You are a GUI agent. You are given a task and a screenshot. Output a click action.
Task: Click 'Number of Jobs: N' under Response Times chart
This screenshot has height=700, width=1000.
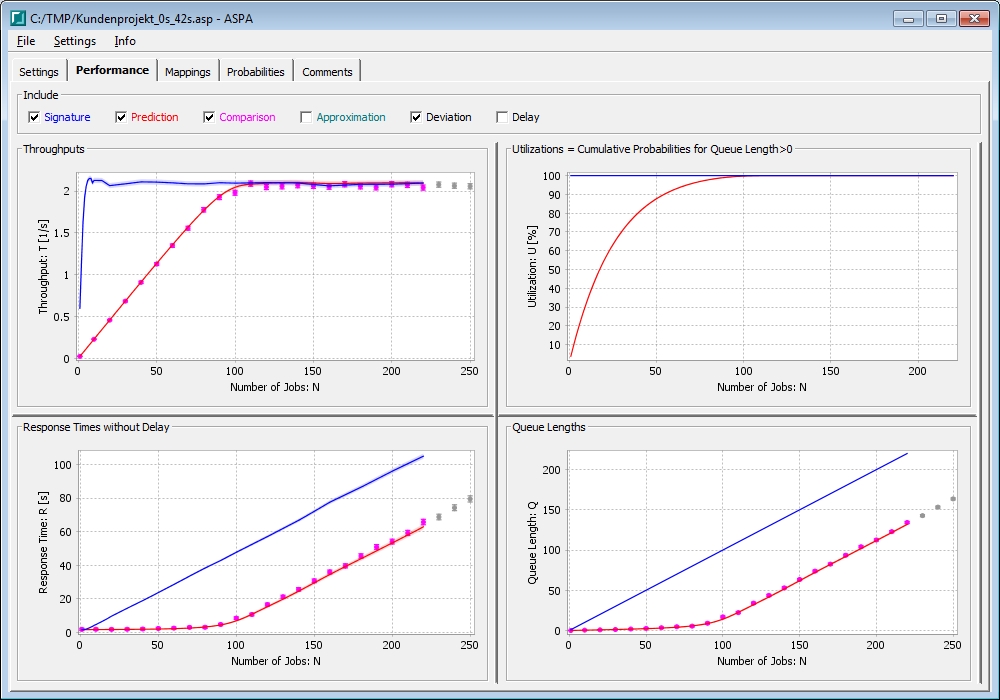click(x=276, y=661)
